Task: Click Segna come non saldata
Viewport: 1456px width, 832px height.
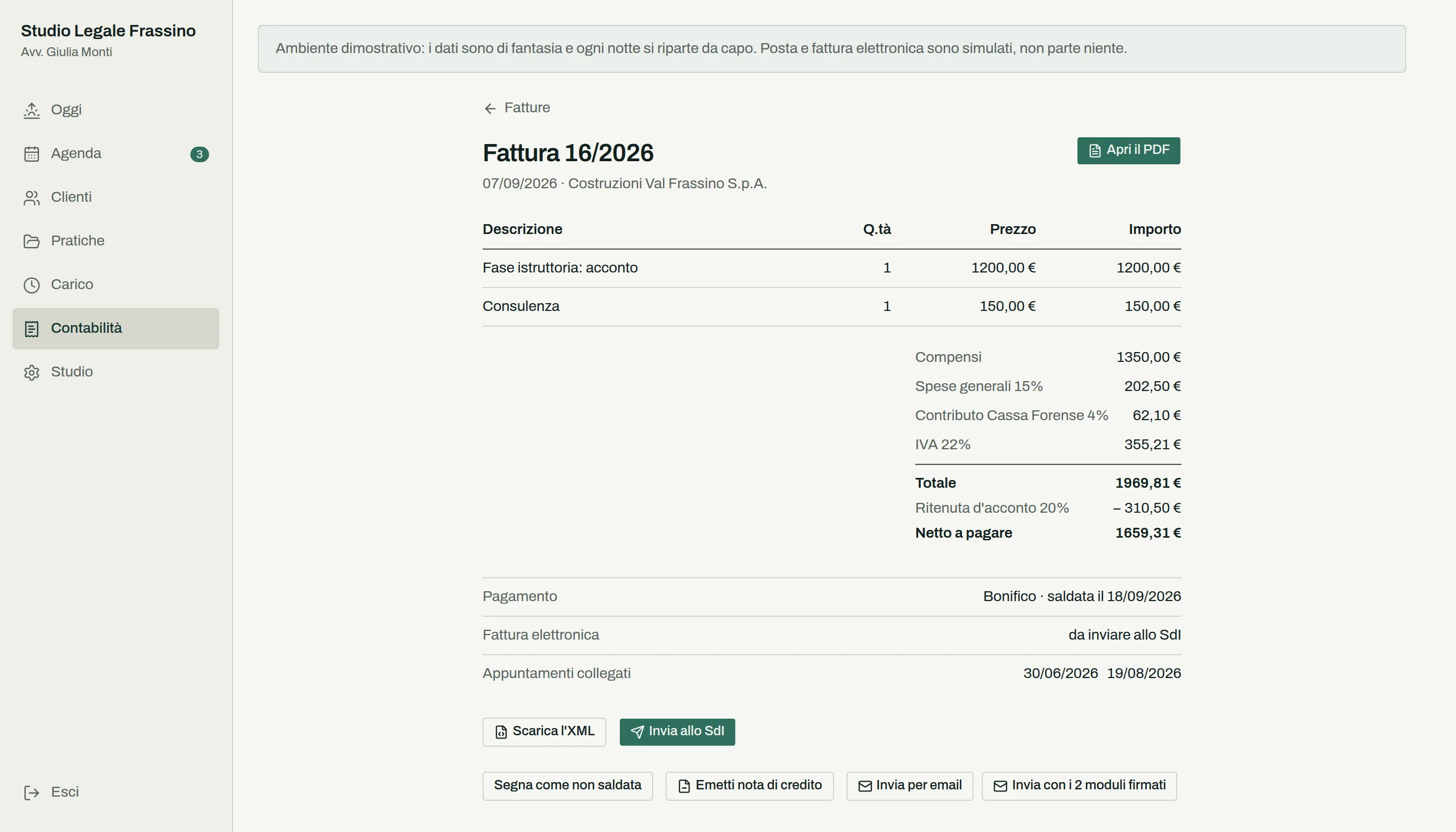Action: [x=567, y=786]
